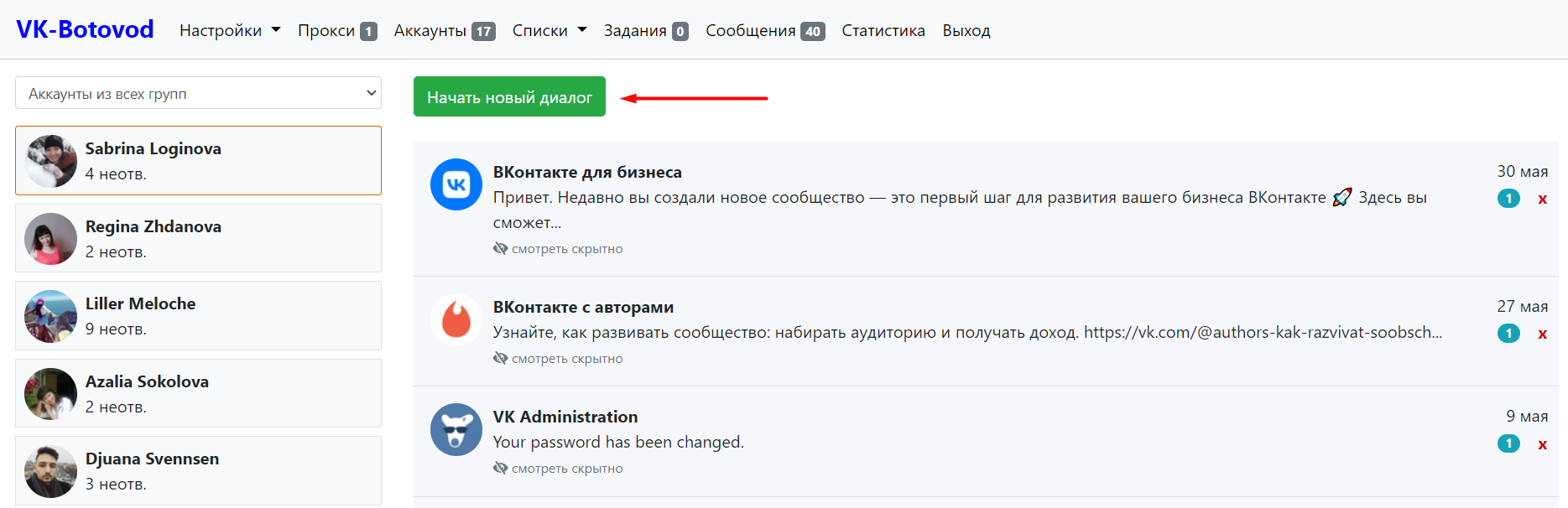
Task: Open the Аккаунты из всех групп selector
Action: click(x=198, y=93)
